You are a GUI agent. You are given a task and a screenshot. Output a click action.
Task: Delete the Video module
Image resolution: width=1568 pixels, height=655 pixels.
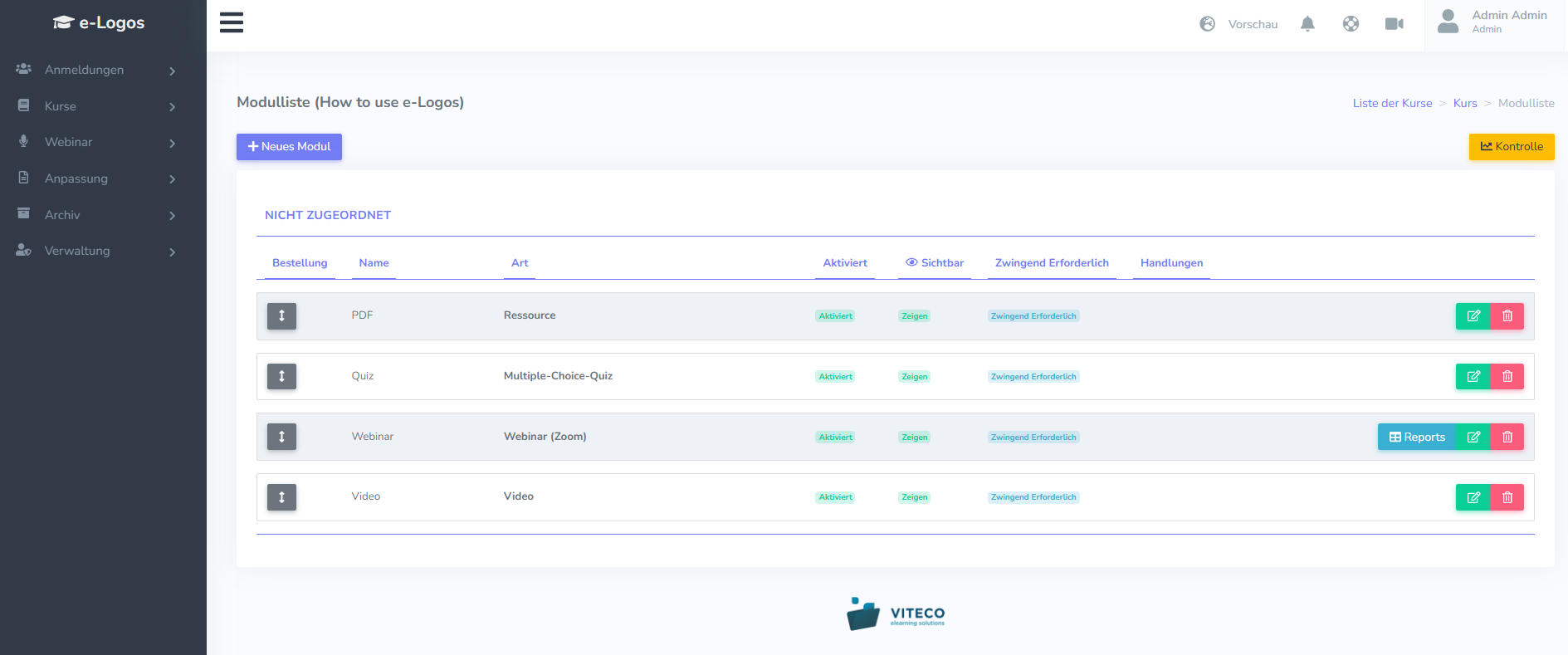[1507, 497]
